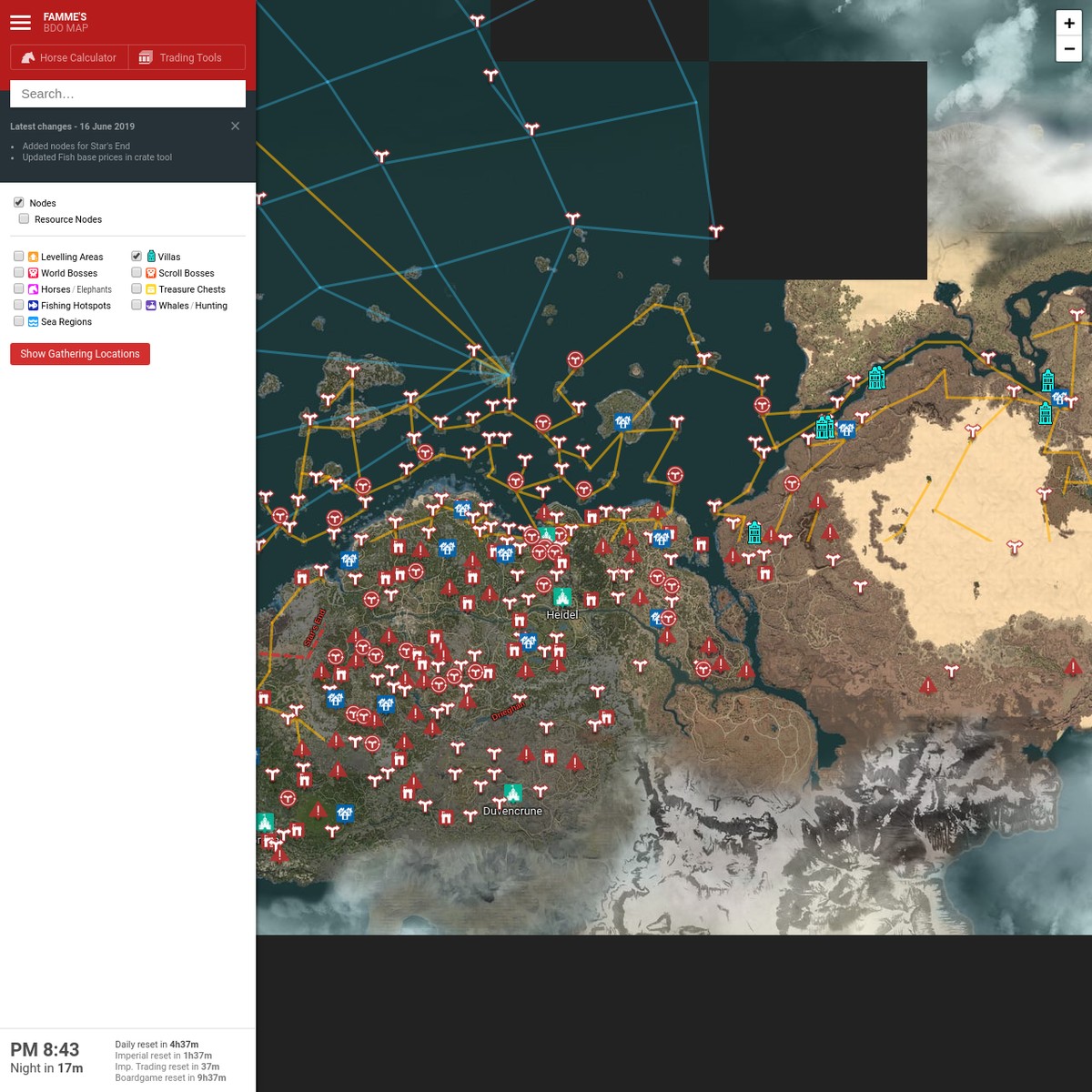Click the Fishing Hotspots fish icon
The width and height of the screenshot is (1092, 1092).
point(33,305)
